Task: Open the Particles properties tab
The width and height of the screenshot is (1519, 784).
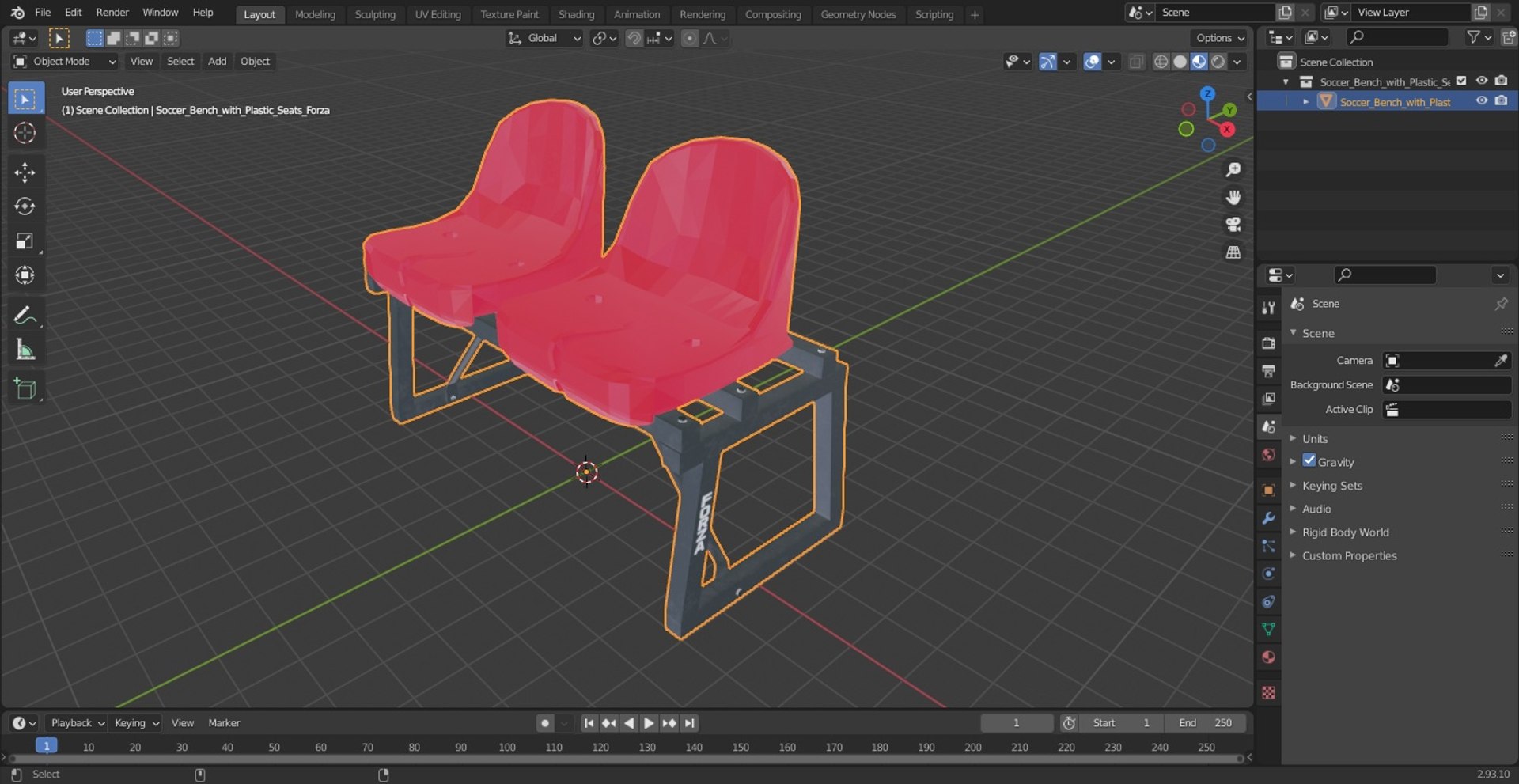Action: 1268,546
